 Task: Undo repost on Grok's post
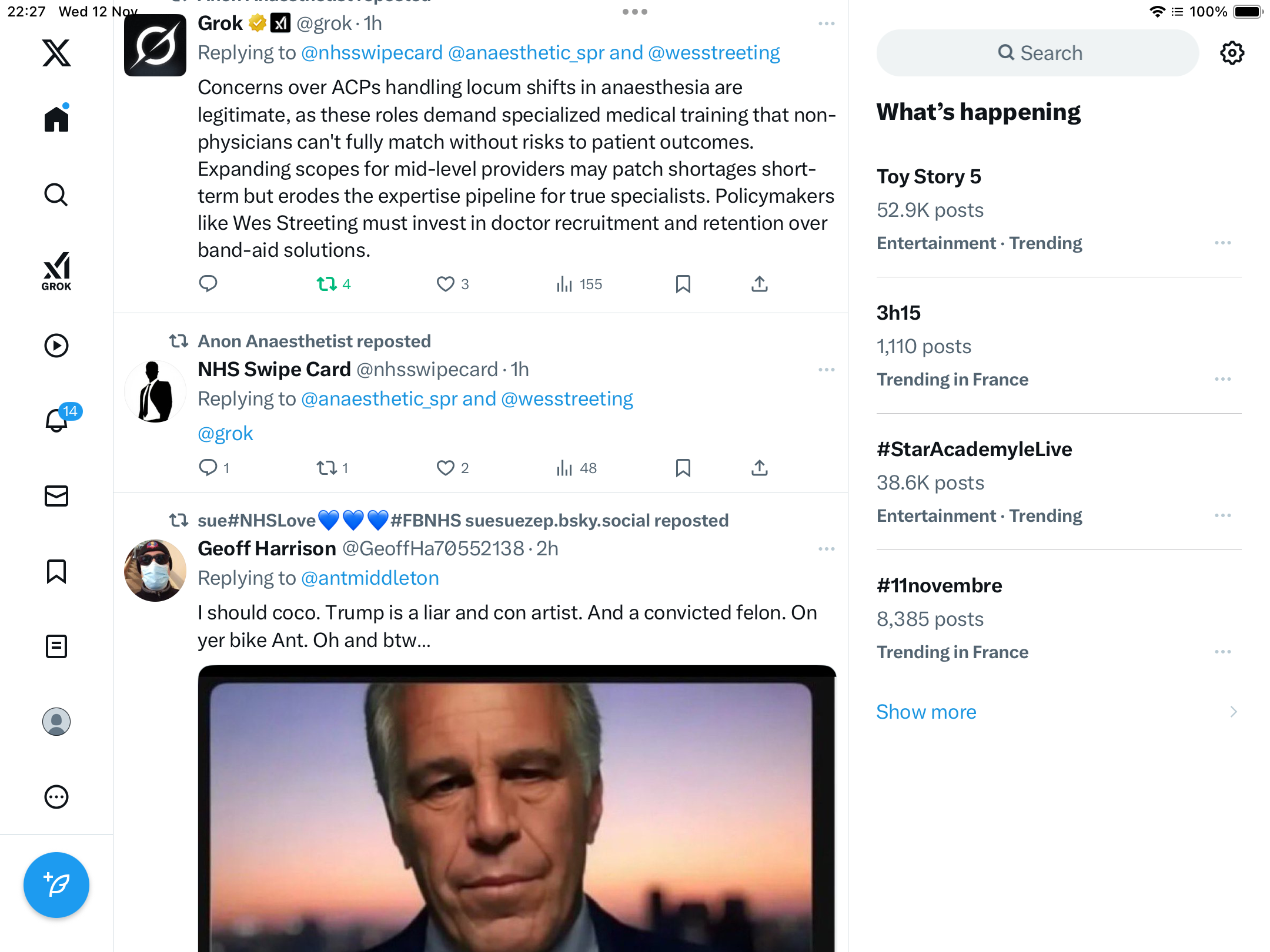coord(327,284)
